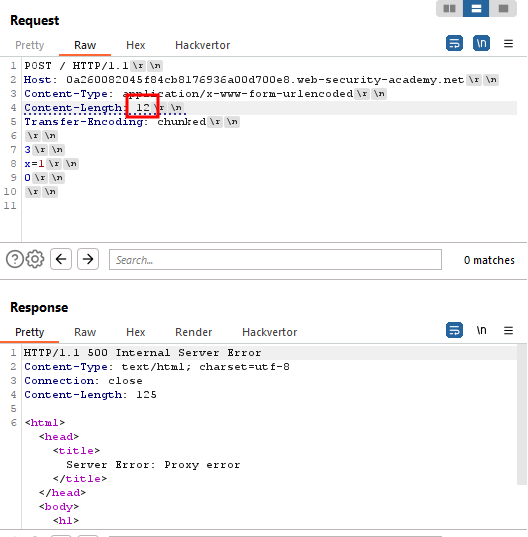Click the 'x=1' body line
Viewport: 528px width, 537px height.
pos(34,164)
